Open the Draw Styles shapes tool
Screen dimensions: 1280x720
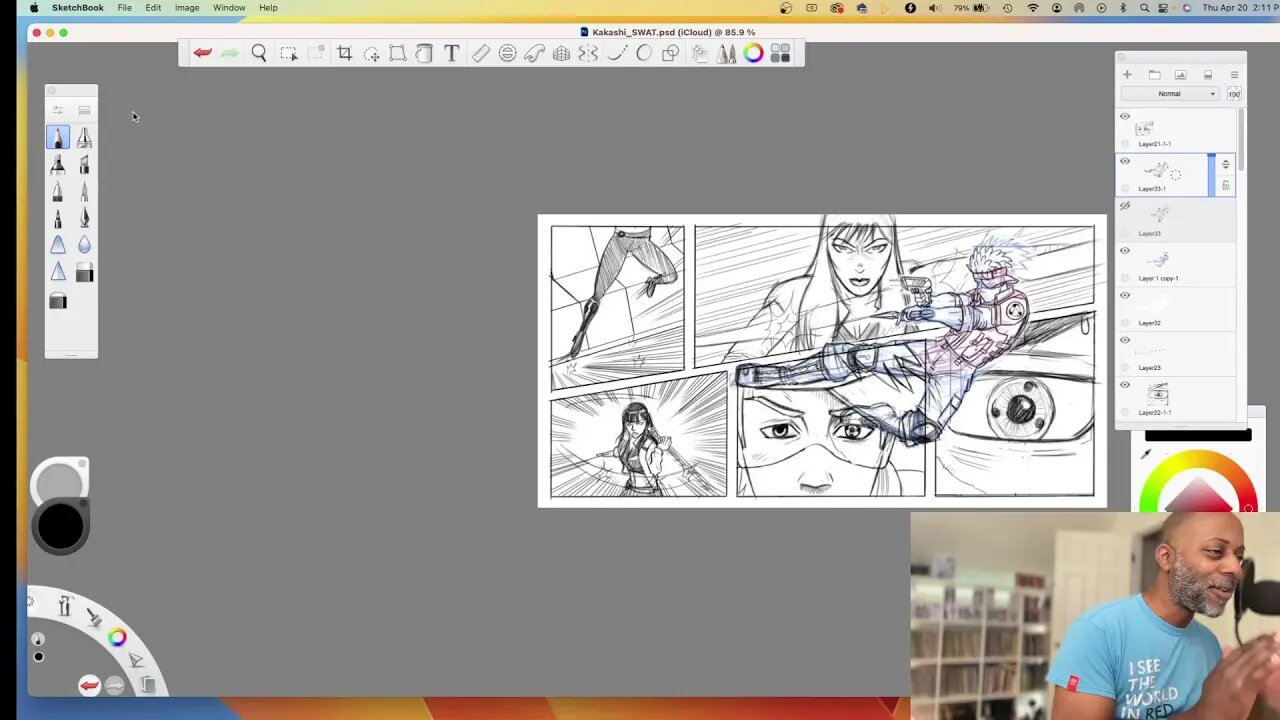click(671, 53)
